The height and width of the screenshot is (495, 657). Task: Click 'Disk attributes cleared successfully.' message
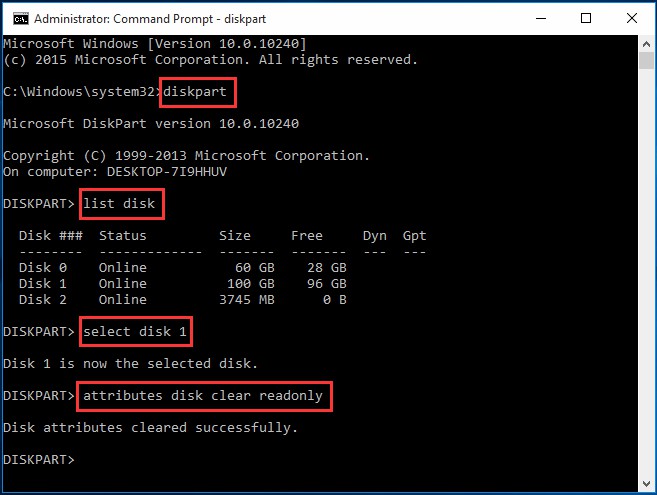click(150, 428)
